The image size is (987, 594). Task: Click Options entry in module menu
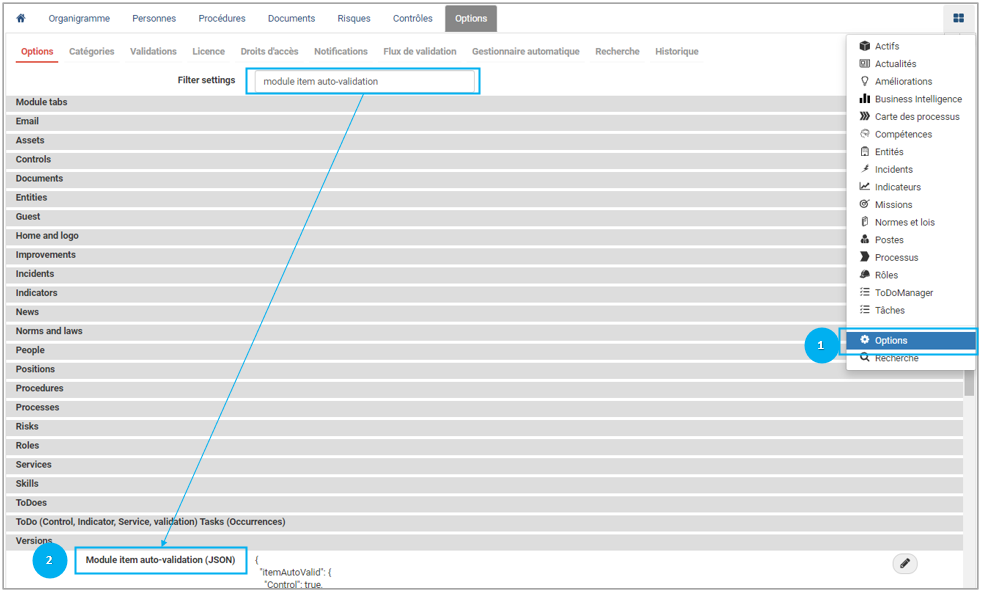point(890,341)
